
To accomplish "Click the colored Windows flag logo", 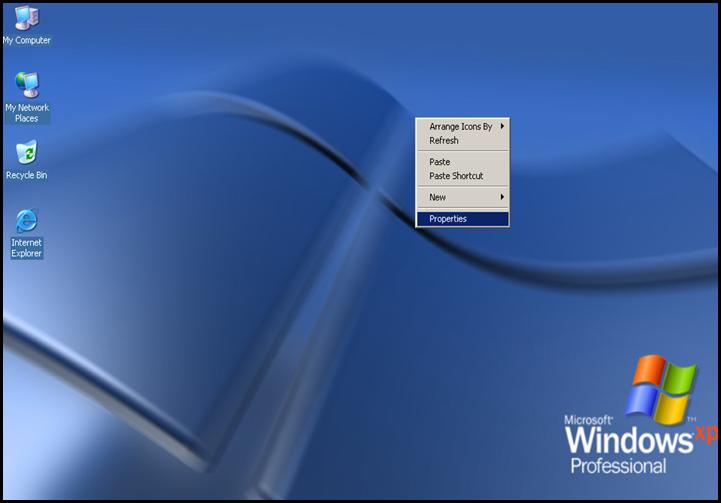I will pos(661,385).
